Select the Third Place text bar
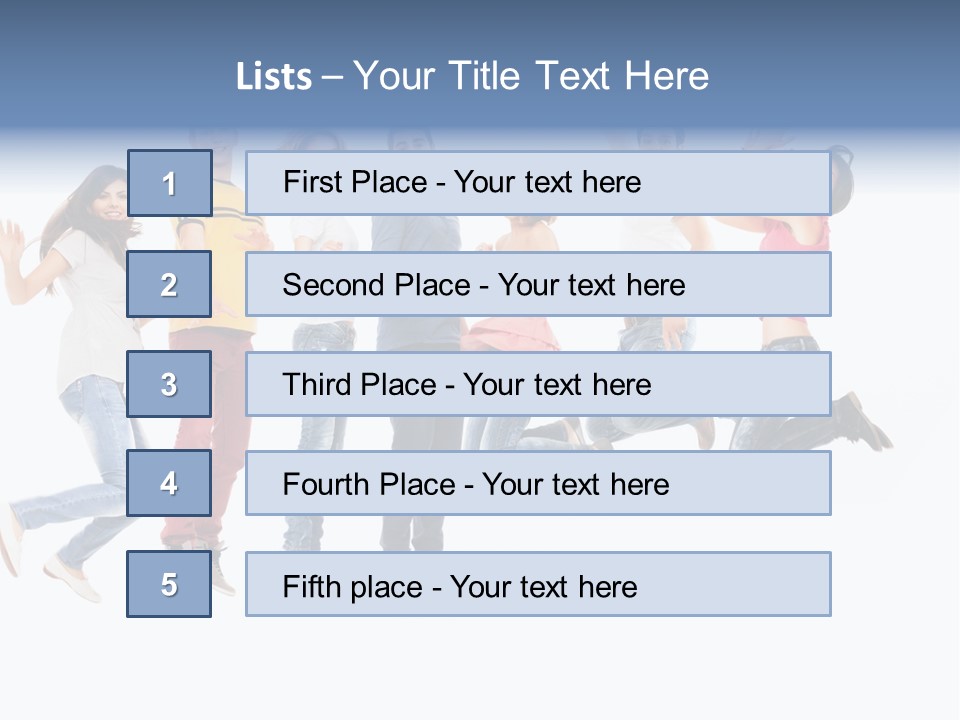Screen dimensions: 960x720 pyautogui.click(x=538, y=384)
